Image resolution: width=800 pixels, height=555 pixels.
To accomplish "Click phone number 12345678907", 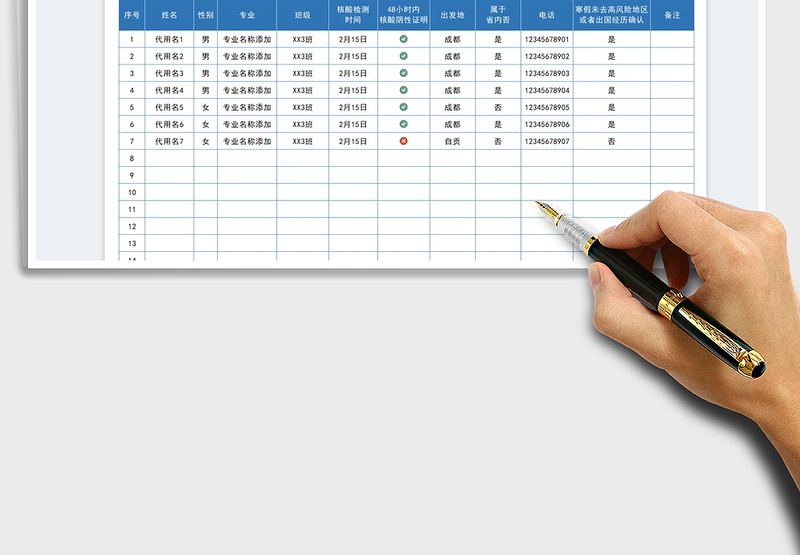I will pyautogui.click(x=546, y=141).
